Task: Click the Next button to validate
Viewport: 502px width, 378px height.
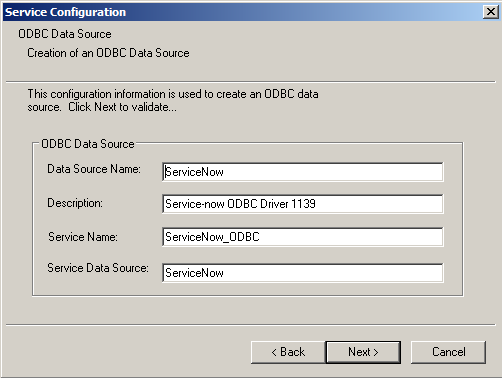Action: point(363,352)
